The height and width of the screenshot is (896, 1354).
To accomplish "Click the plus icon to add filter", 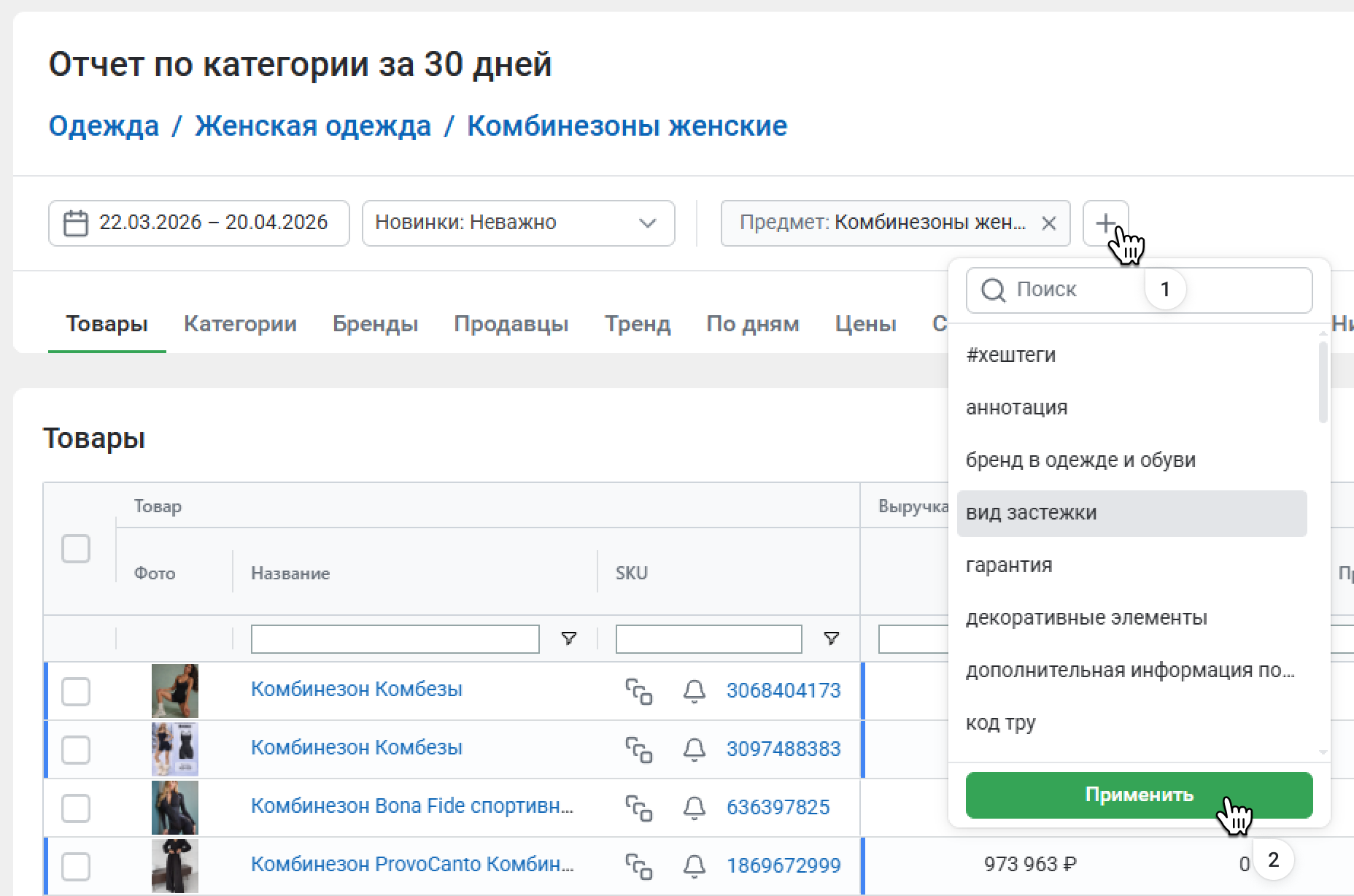I will point(1105,223).
